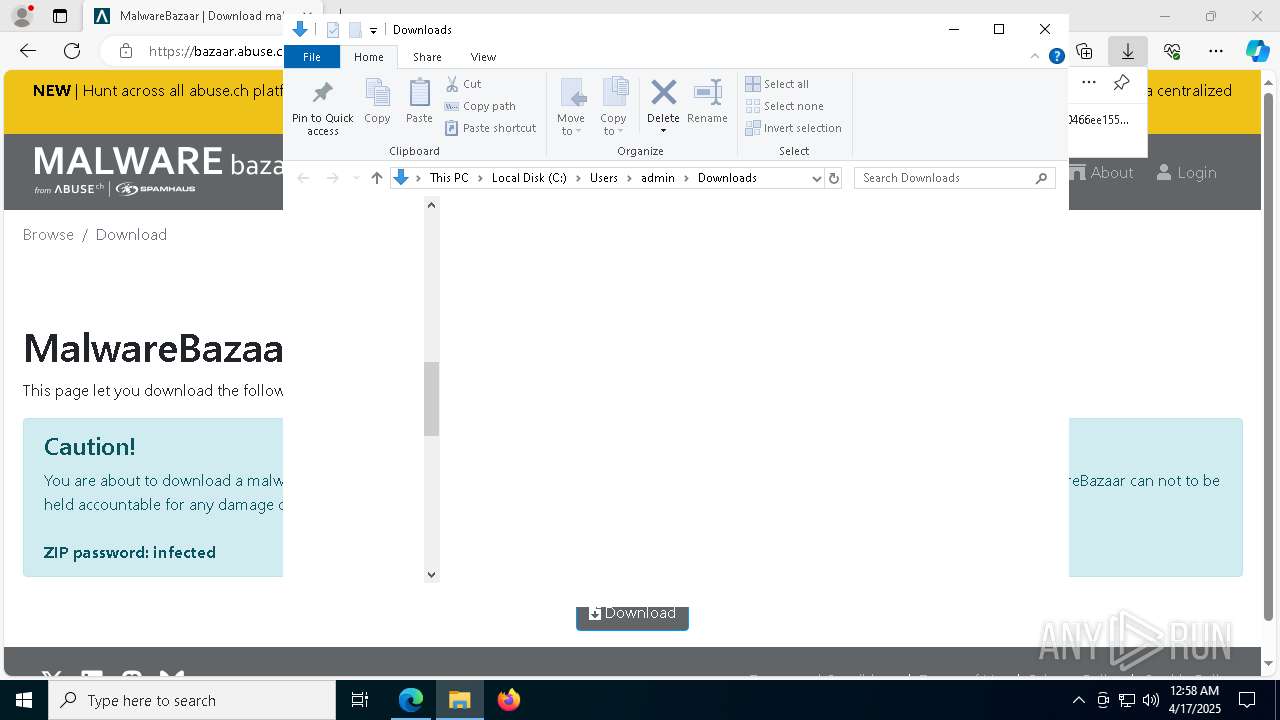Click Select all in the ribbon
The image size is (1280, 720).
pos(777,84)
